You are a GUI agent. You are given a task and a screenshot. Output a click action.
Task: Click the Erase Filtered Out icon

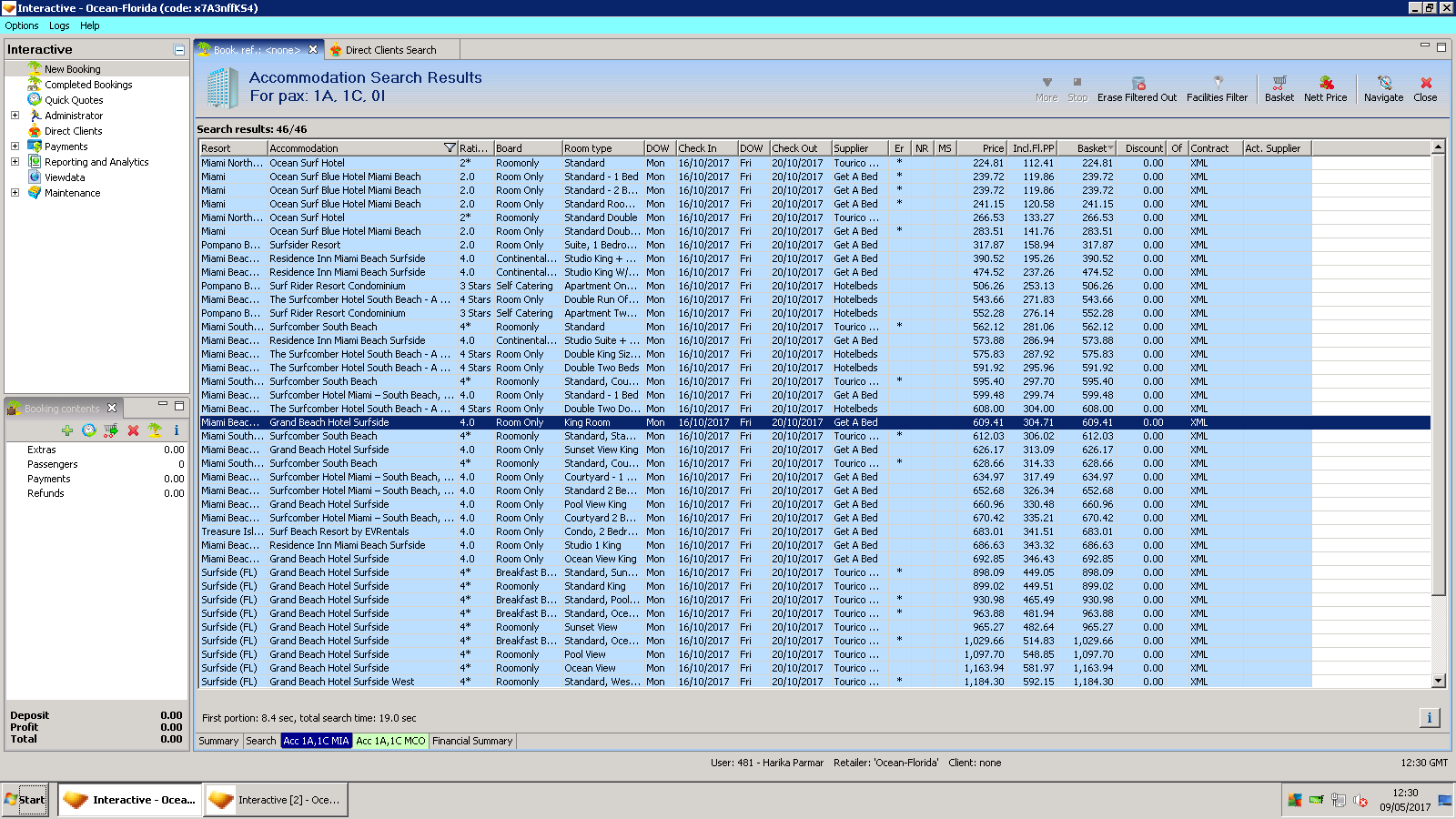pos(1137,83)
